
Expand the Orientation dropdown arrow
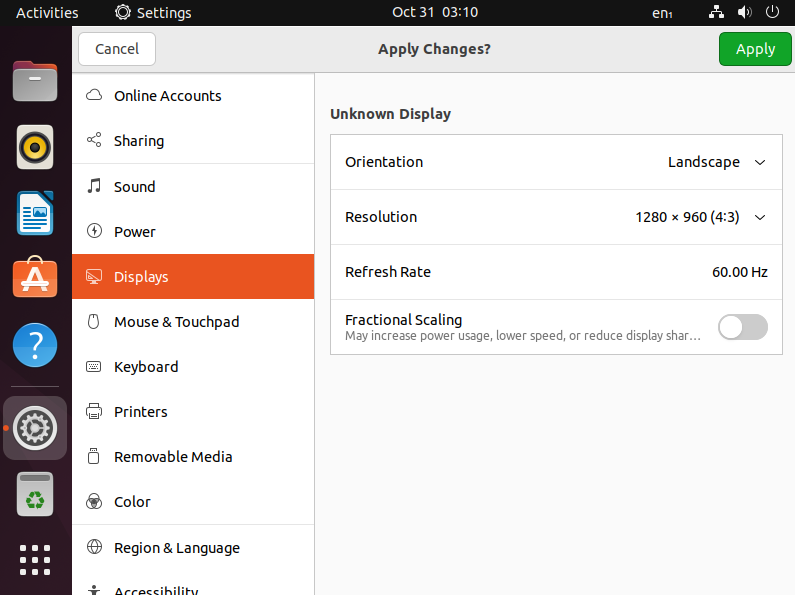tap(760, 162)
